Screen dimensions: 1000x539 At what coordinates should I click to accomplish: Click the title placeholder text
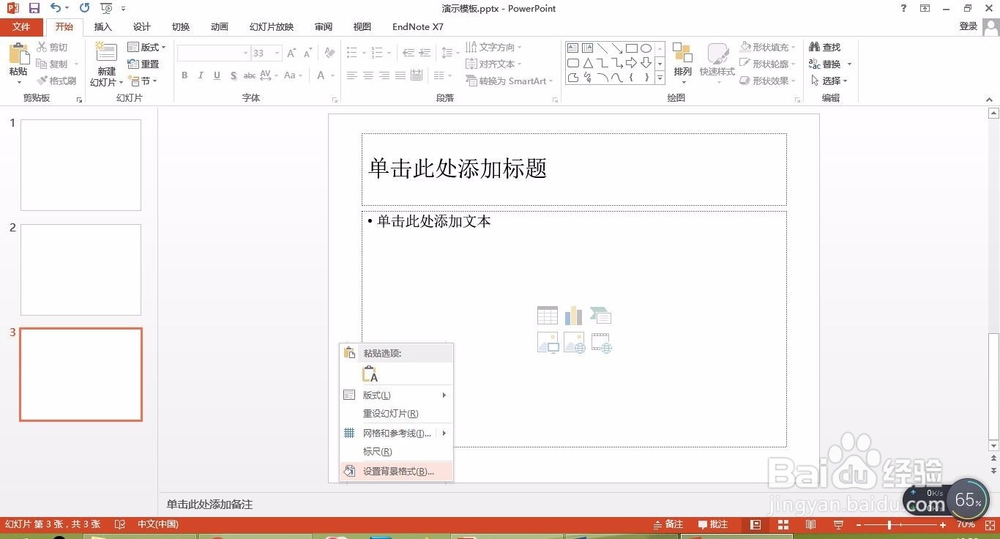click(x=457, y=168)
